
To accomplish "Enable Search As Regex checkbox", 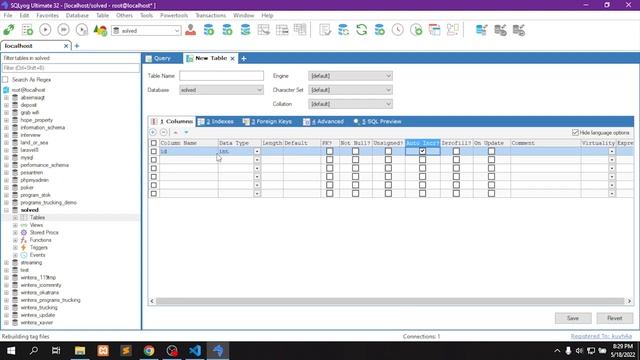I will coord(5,80).
